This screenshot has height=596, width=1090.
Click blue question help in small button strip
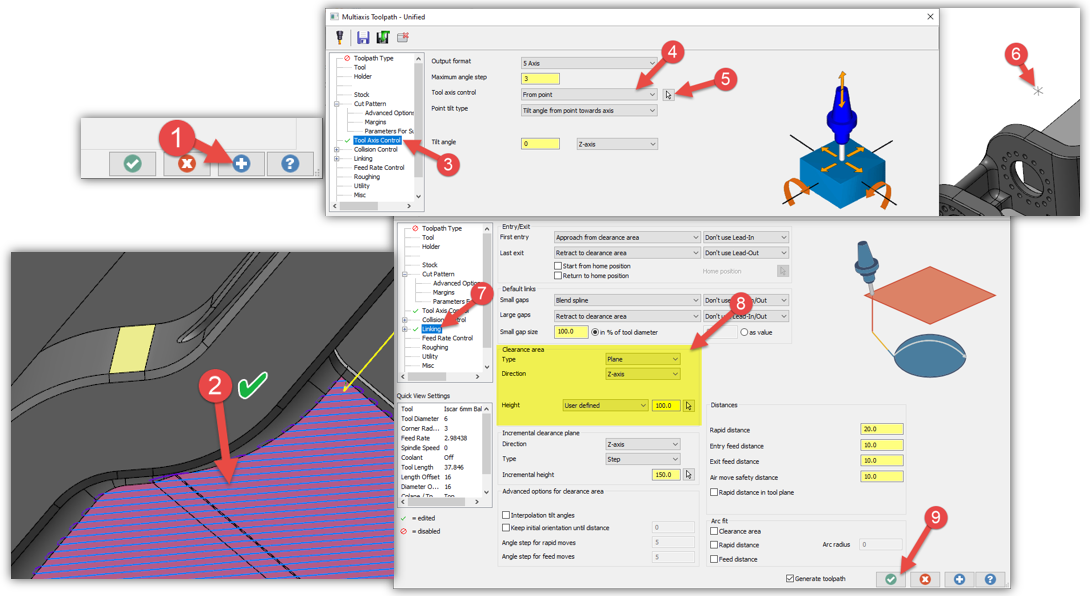pos(291,164)
